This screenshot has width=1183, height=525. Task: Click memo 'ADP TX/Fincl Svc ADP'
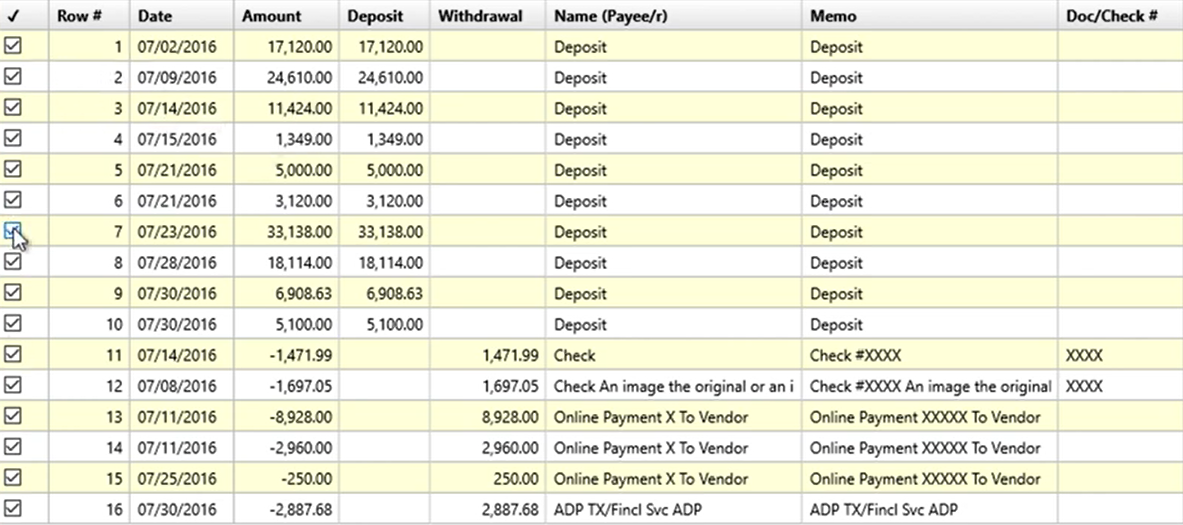(x=930, y=510)
